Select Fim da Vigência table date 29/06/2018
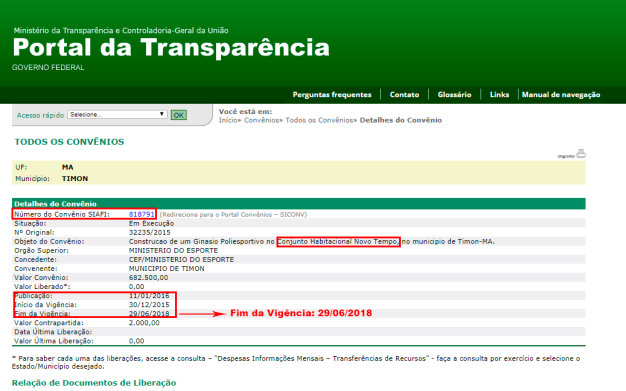626x391 pixels. [149, 314]
